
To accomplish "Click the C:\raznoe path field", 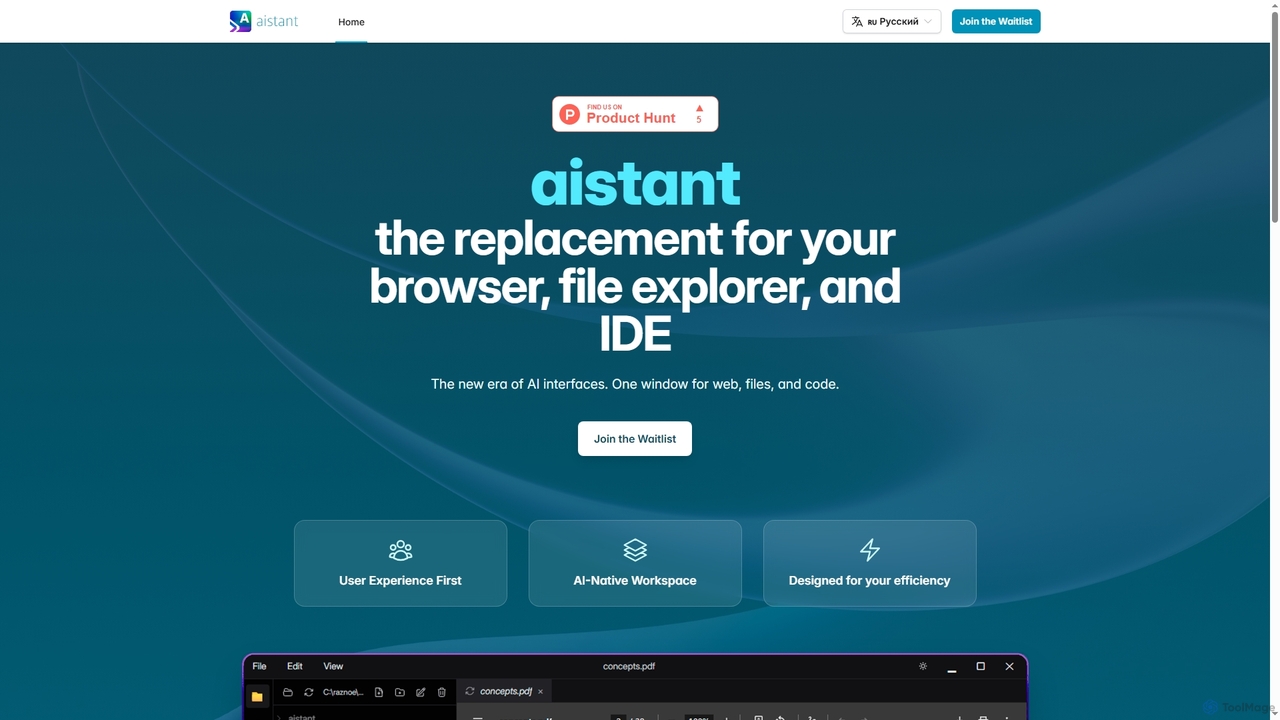I will 343,692.
